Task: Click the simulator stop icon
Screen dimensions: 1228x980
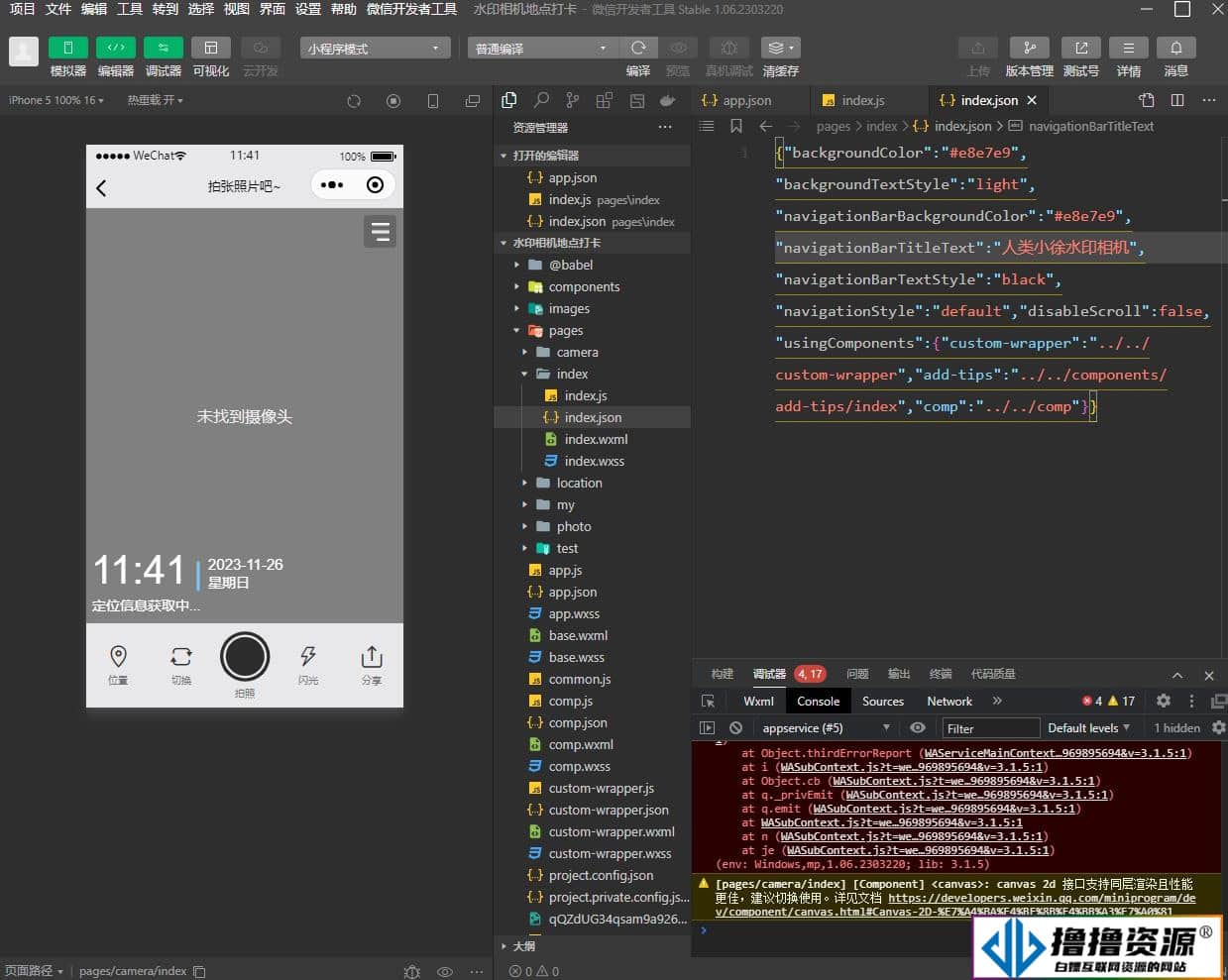Action: click(393, 101)
